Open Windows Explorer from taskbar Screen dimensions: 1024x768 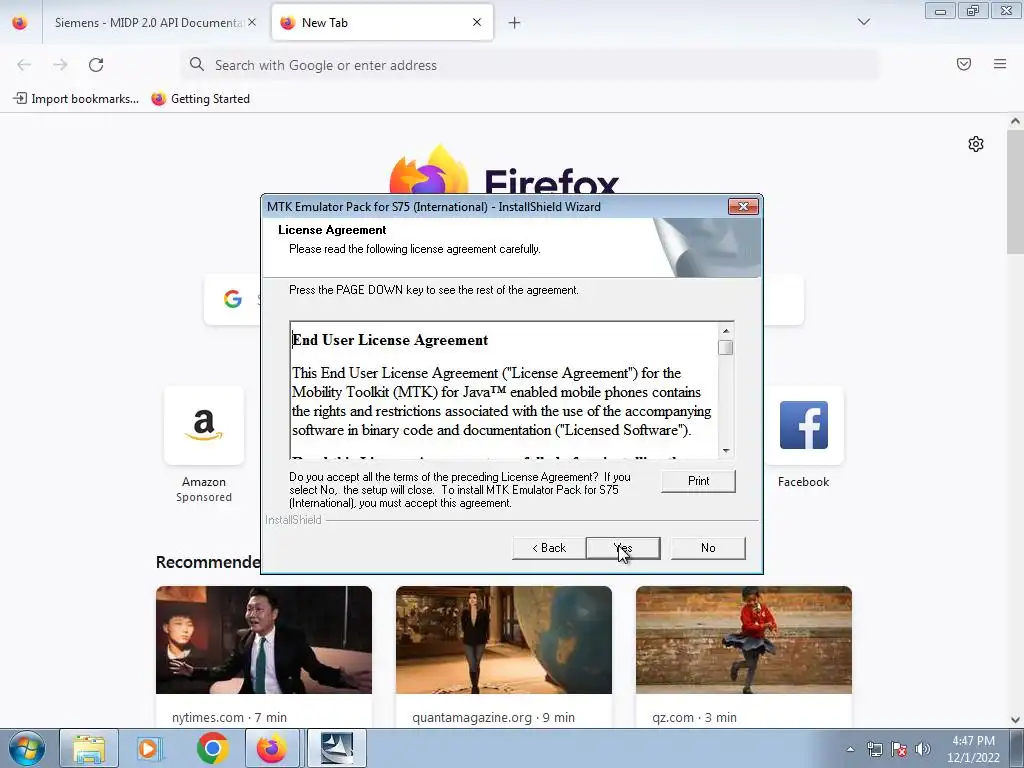89,748
